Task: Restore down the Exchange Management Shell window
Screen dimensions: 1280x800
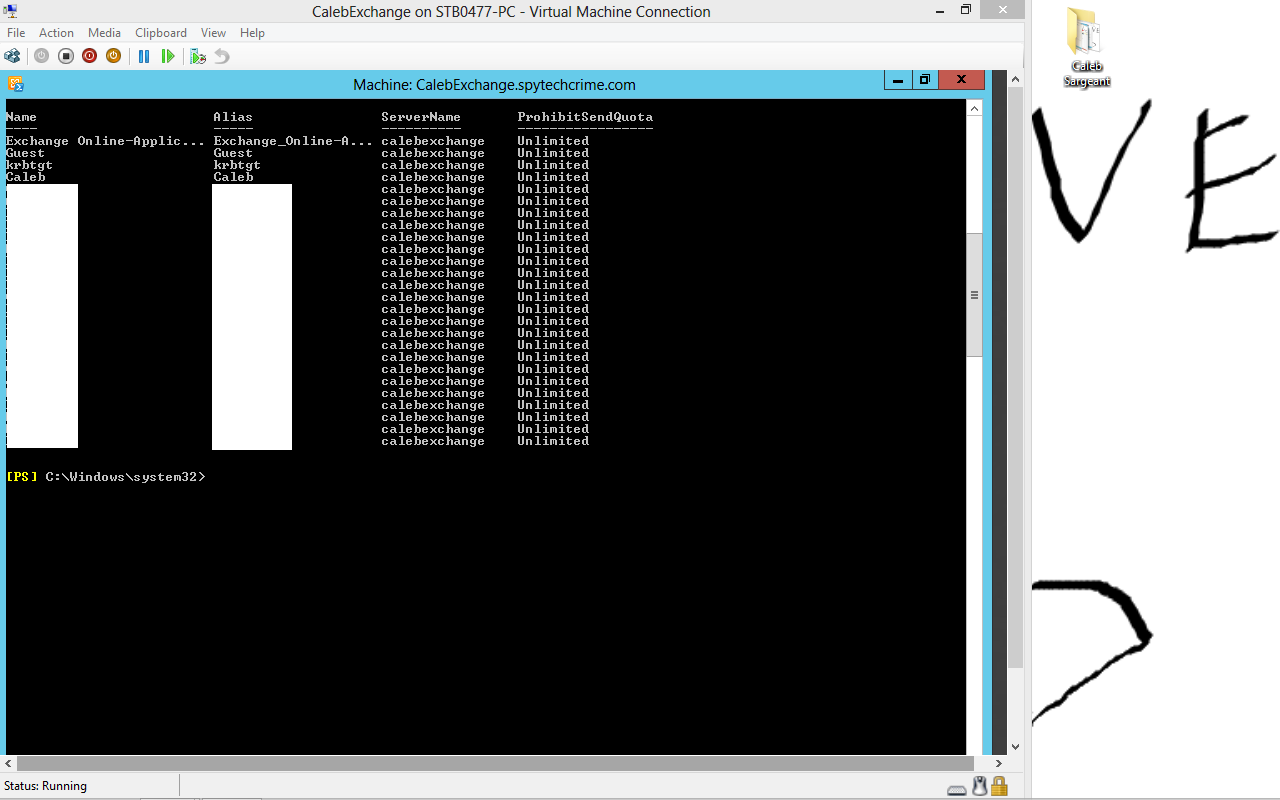Action: click(x=925, y=80)
